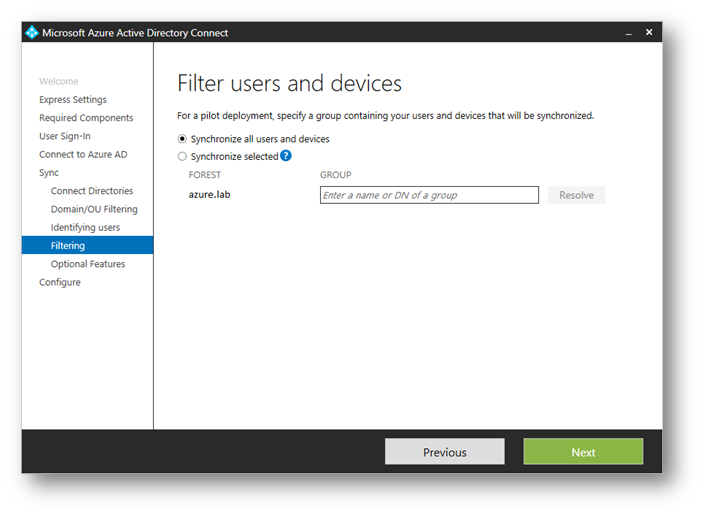Select the Synchronize selected radio option
This screenshot has width=705, height=516.
(182, 157)
